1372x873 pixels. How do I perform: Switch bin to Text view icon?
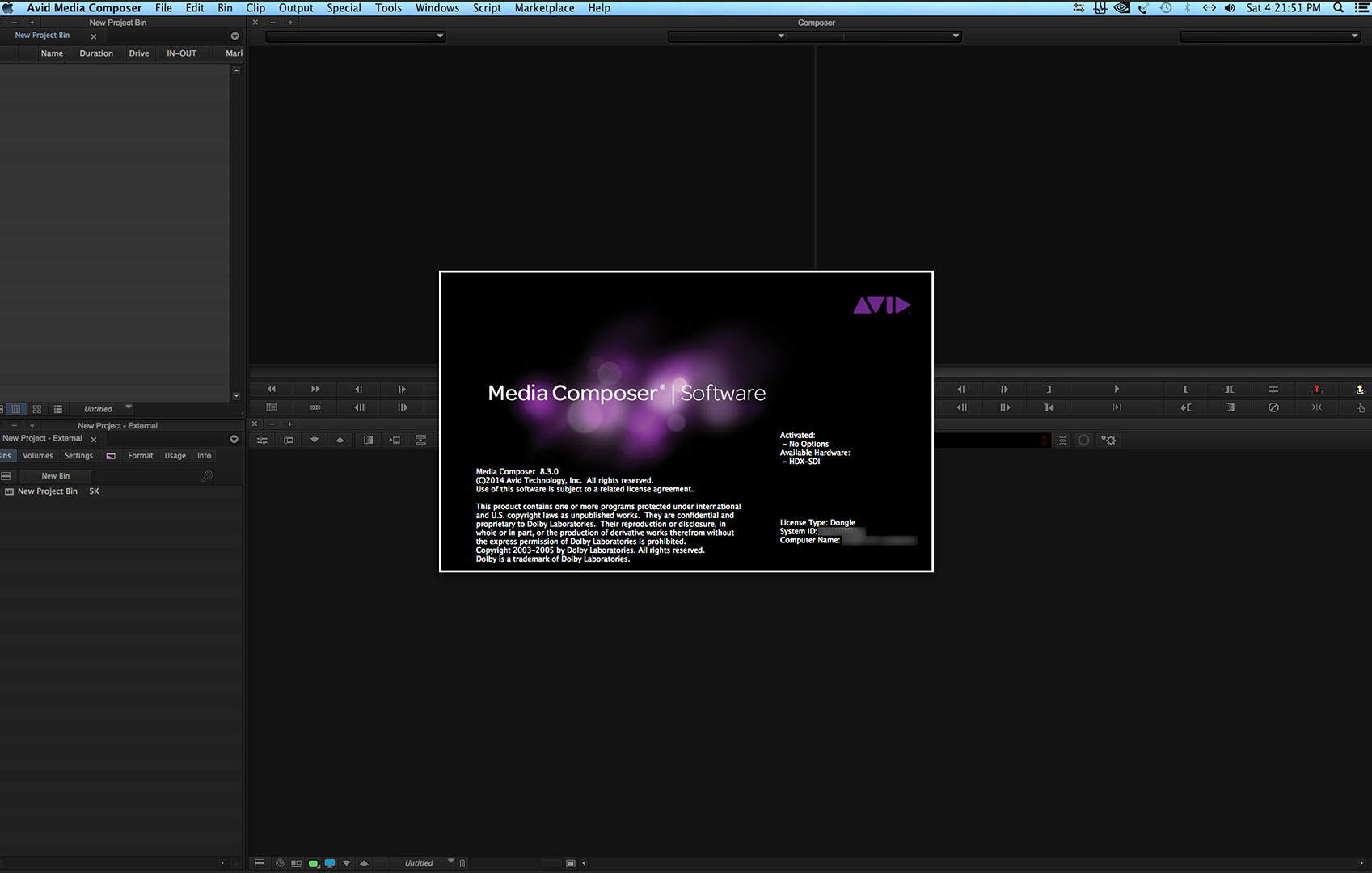tap(15, 409)
